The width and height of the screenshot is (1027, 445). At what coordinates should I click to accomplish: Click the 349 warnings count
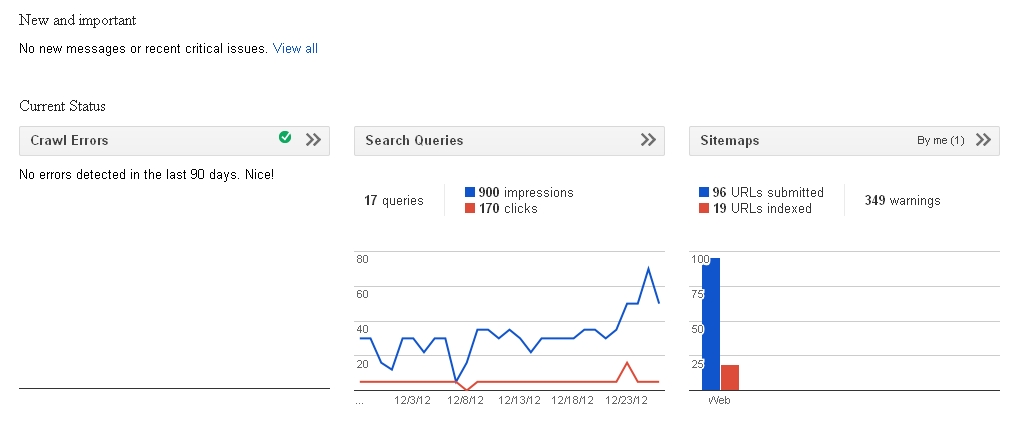coord(902,200)
